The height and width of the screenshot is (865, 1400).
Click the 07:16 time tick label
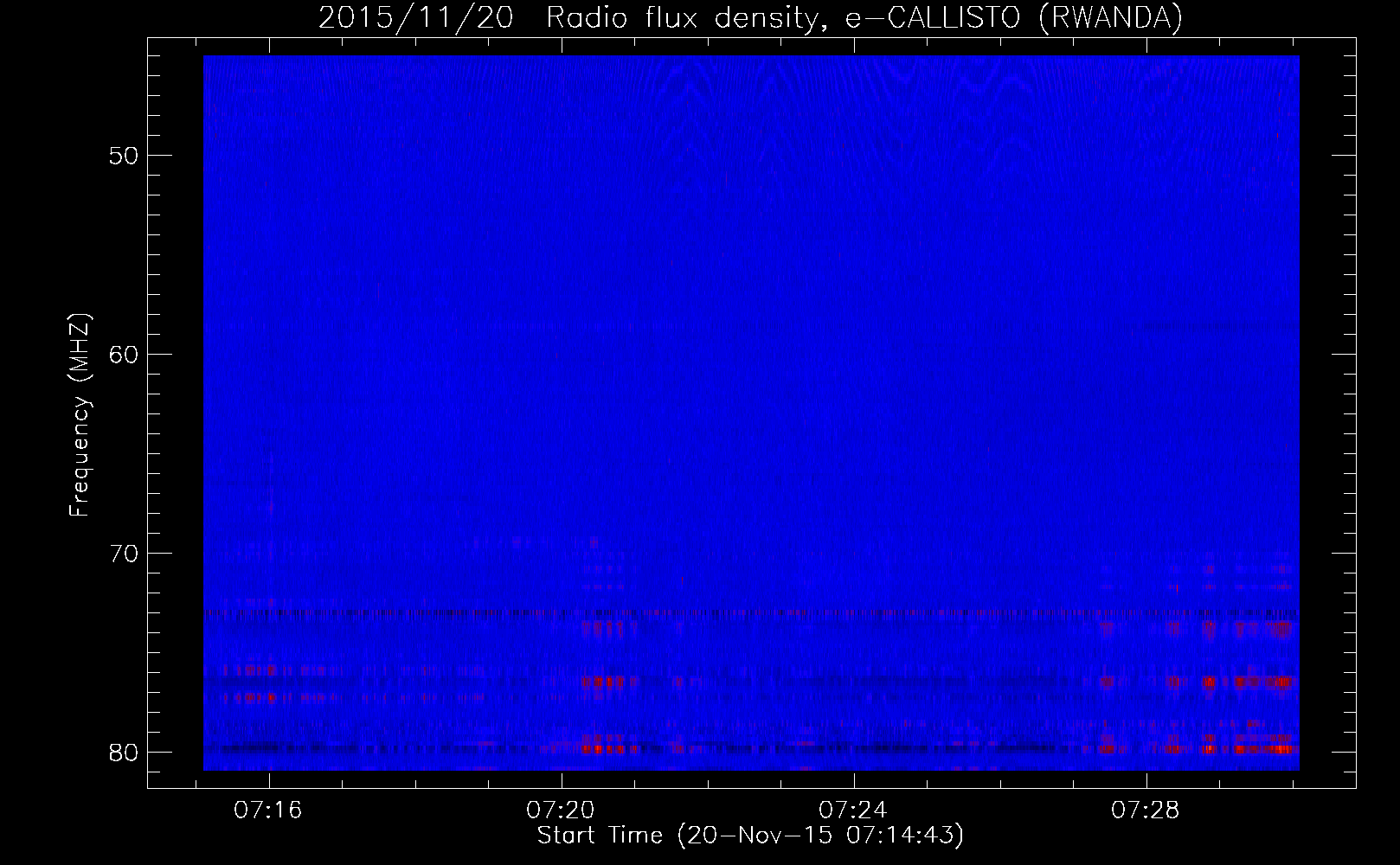pyautogui.click(x=268, y=811)
